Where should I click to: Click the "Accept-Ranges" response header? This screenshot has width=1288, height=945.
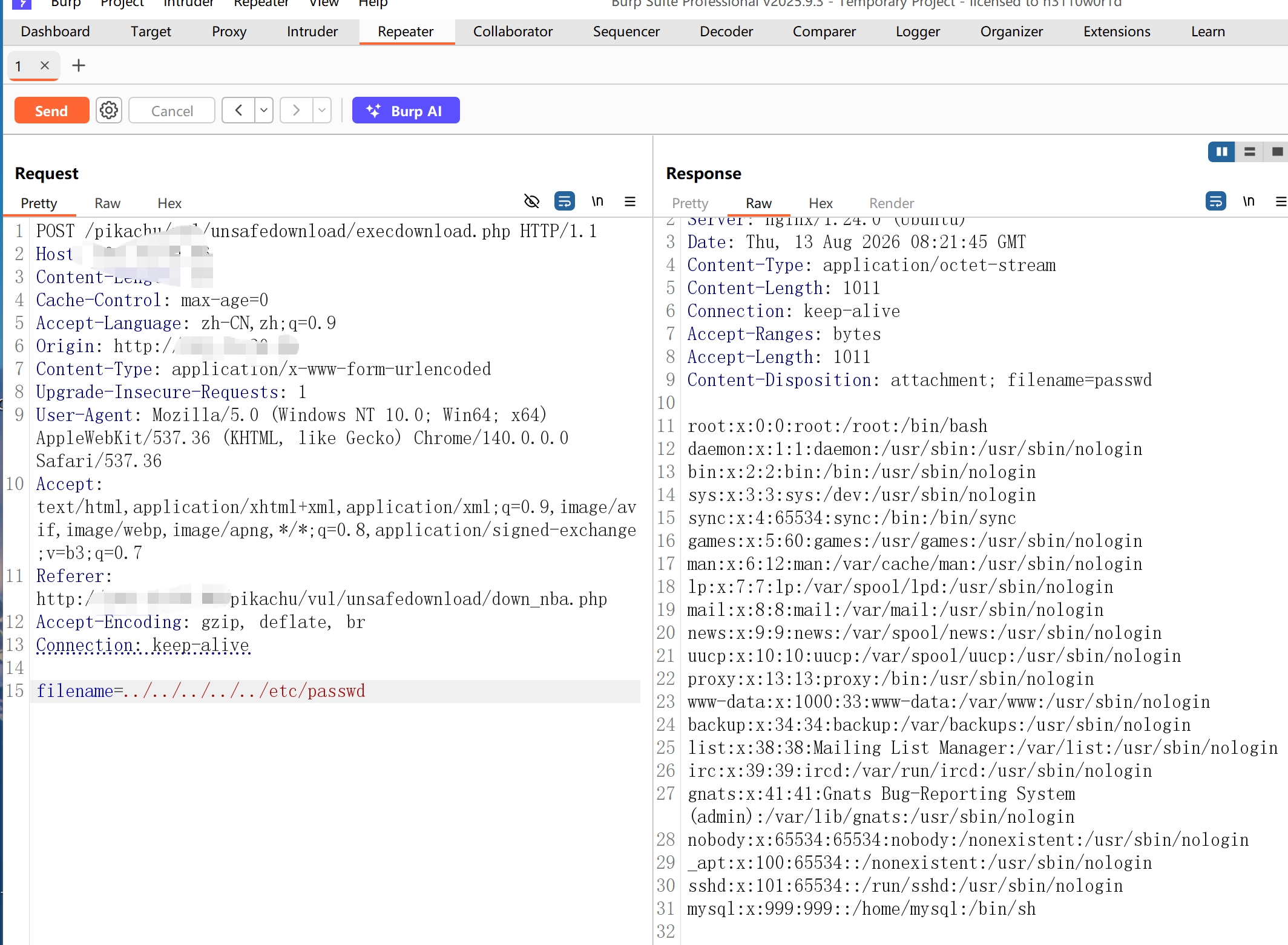pos(751,334)
